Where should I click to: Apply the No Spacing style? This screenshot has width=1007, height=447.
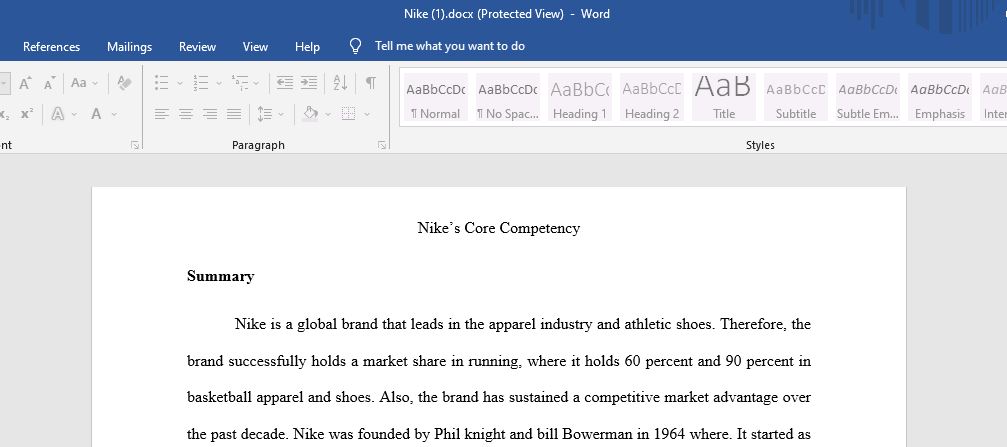click(508, 97)
